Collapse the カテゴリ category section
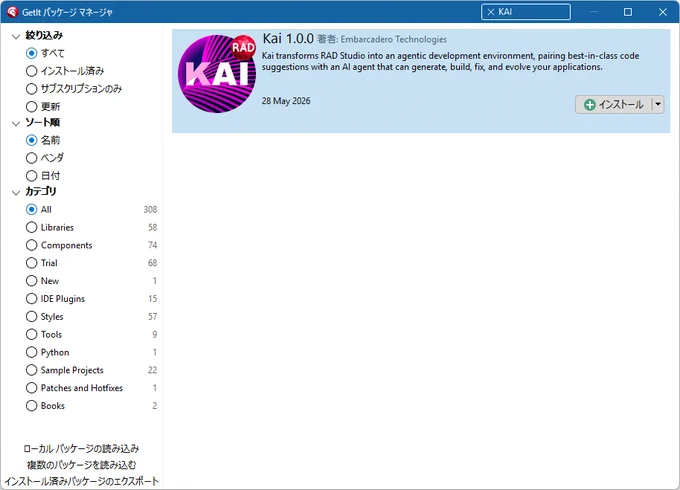The image size is (680, 490). pyautogui.click(x=16, y=192)
